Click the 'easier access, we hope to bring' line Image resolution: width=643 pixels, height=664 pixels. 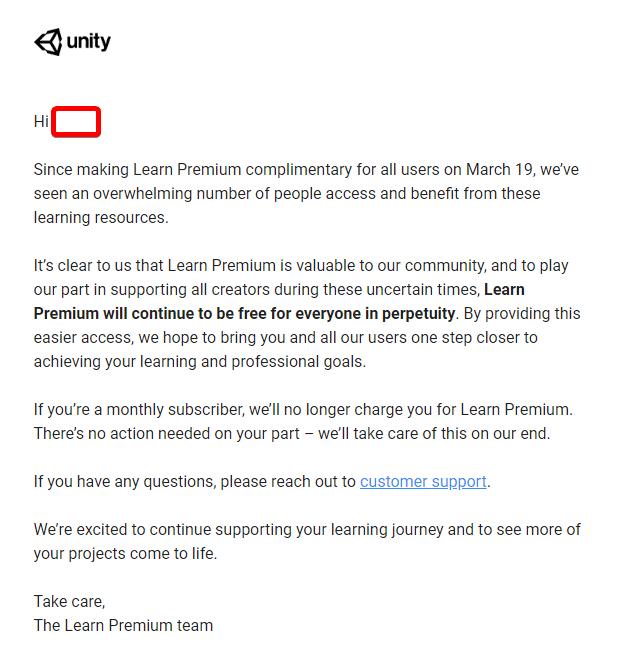point(286,338)
